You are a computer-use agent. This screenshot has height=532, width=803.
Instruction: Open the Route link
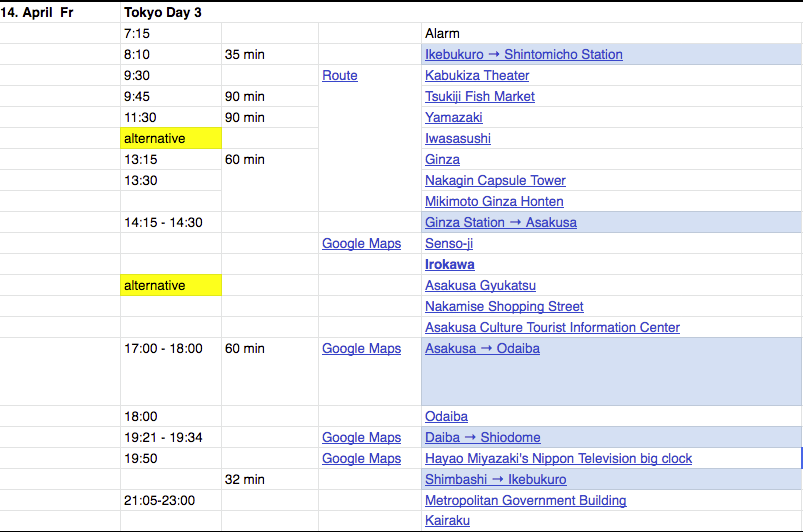(339, 76)
